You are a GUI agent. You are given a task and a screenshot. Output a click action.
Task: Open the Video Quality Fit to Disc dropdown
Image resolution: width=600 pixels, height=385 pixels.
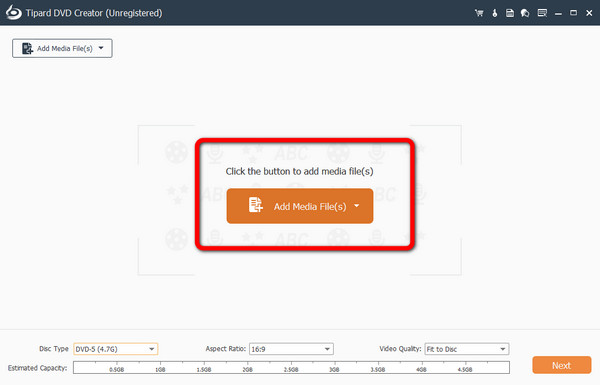pos(467,349)
